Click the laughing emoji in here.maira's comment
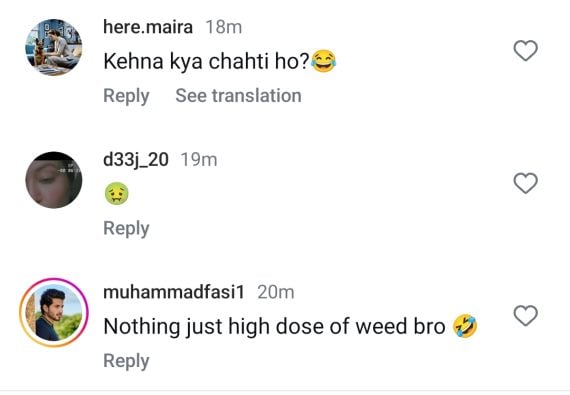The image size is (570, 395). pos(324,61)
